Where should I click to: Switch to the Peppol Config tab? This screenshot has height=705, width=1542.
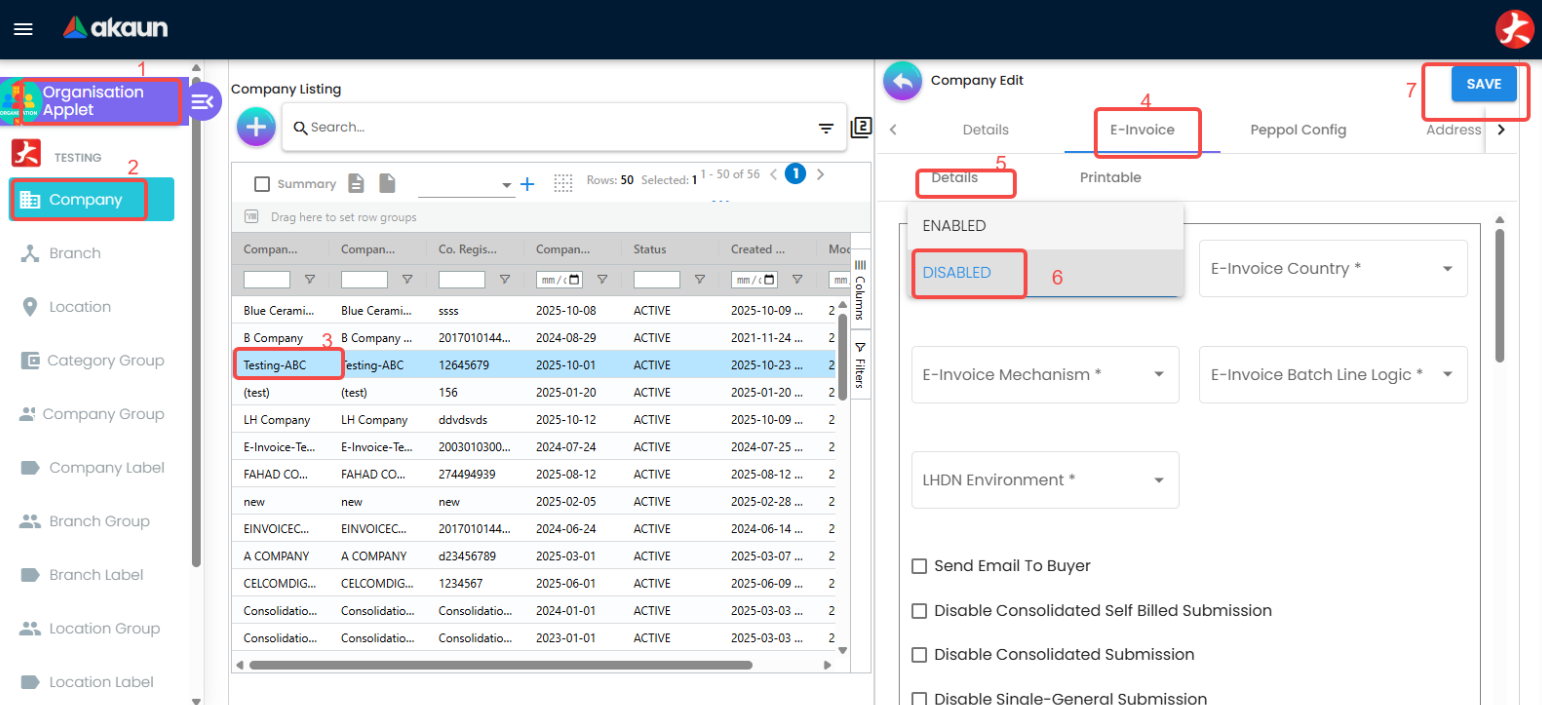[x=1296, y=129]
